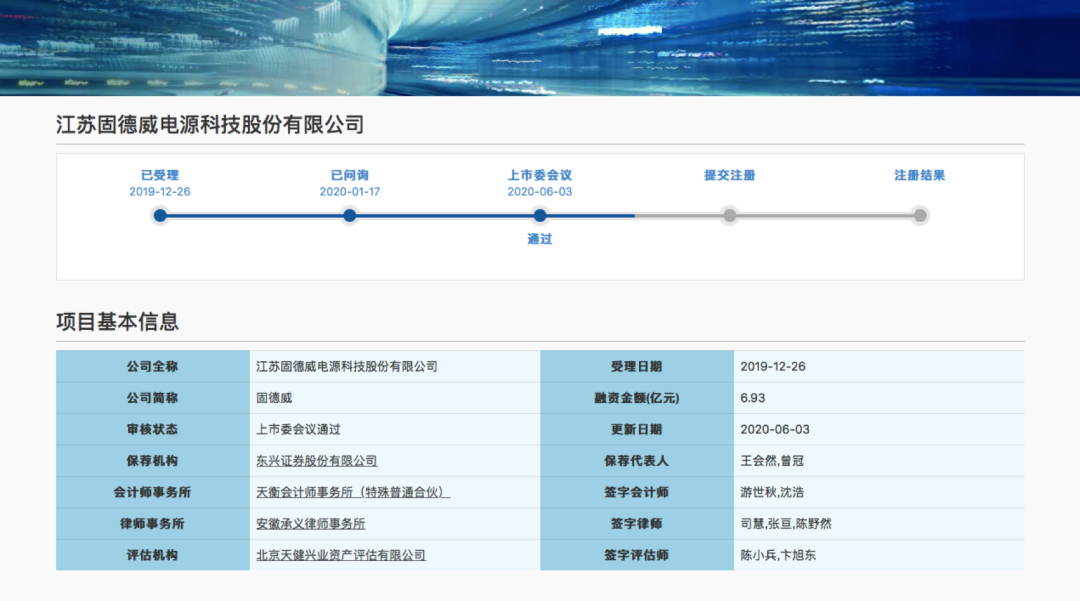Image resolution: width=1080 pixels, height=601 pixels.
Task: Click the 律师事务所 header cell
Action: [153, 524]
